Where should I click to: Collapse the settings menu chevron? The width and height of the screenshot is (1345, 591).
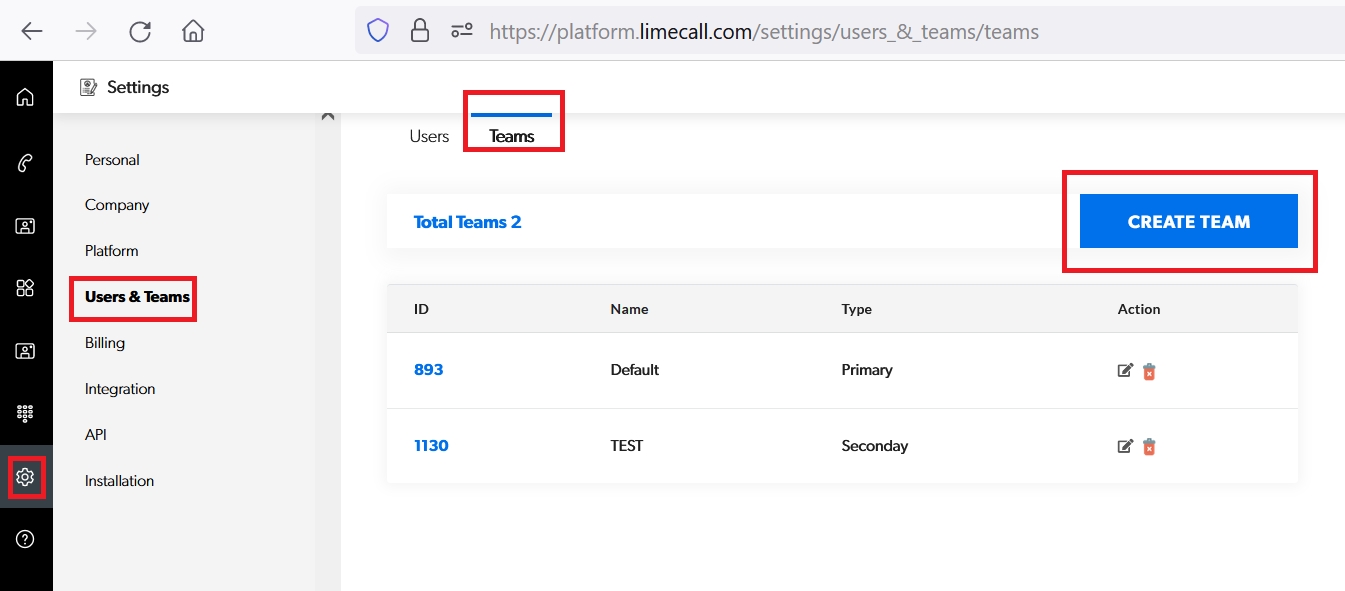coord(327,116)
